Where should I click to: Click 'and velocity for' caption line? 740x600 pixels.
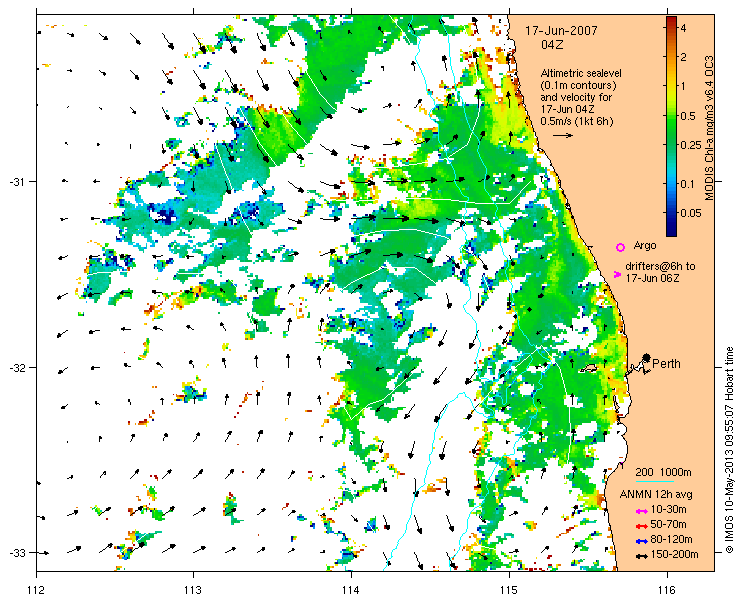[576, 98]
